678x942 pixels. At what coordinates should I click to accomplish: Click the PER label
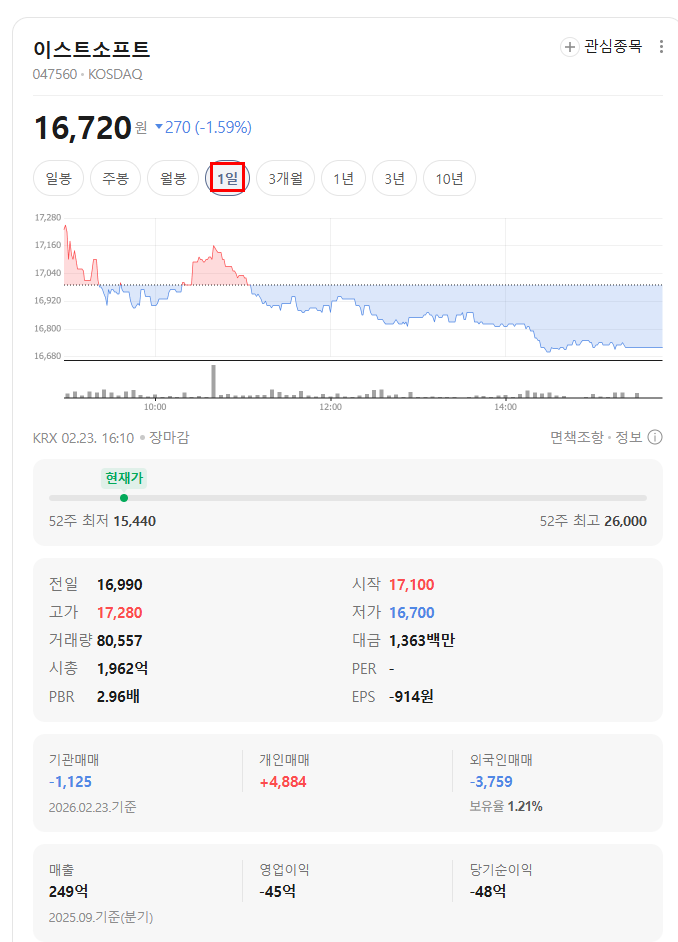(x=364, y=669)
